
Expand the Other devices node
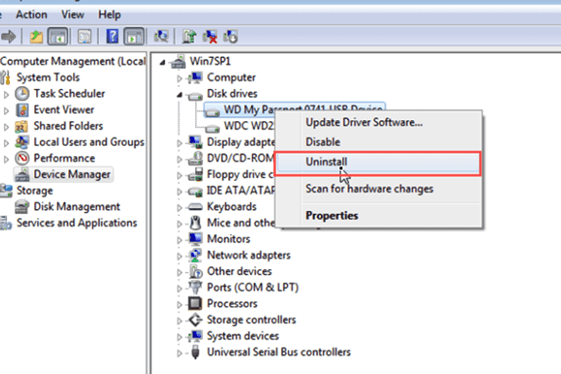click(180, 272)
